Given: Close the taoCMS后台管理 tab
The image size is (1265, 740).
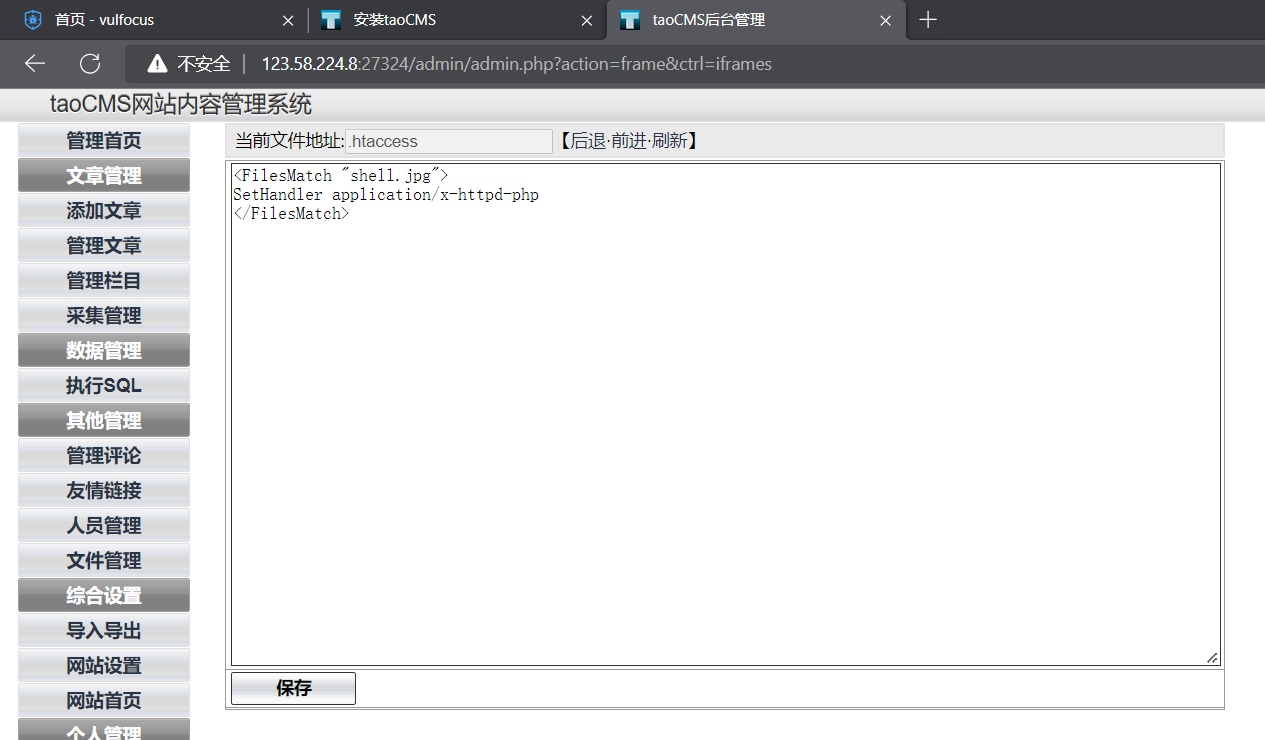Looking at the screenshot, I should (885, 20).
